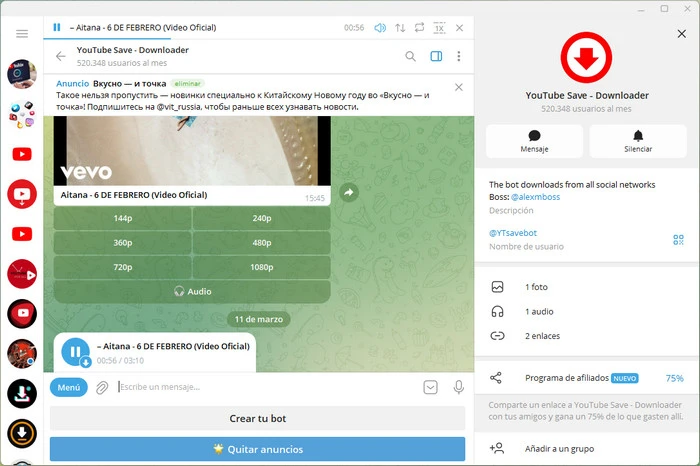
Task: Toggle reverse play order arrows icon
Action: click(x=400, y=28)
